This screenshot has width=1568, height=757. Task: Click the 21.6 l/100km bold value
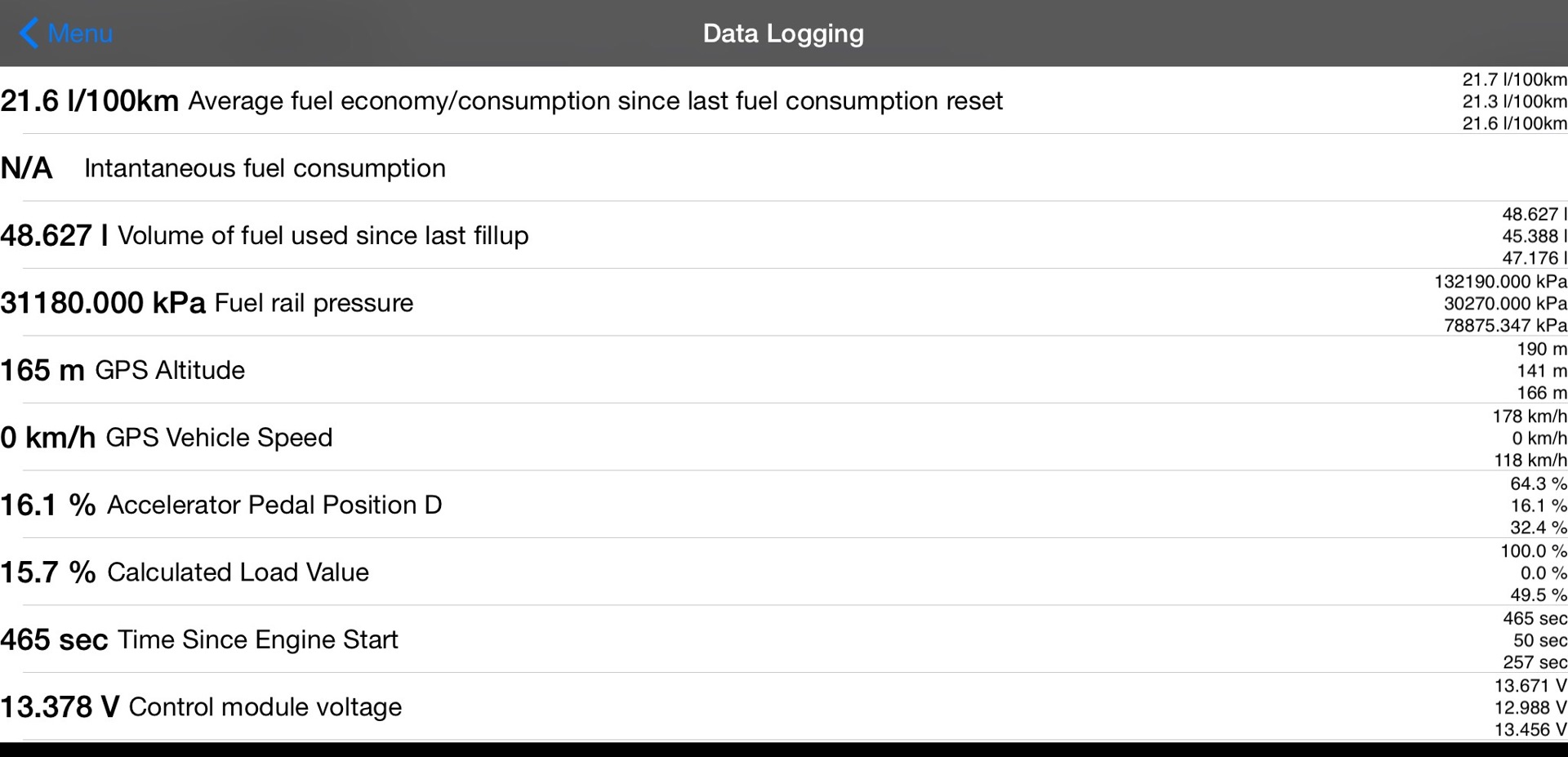89,101
